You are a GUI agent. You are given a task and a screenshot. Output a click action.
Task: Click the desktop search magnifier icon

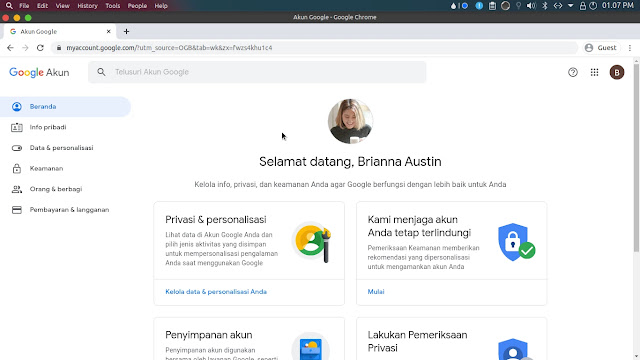[x=9, y=6]
